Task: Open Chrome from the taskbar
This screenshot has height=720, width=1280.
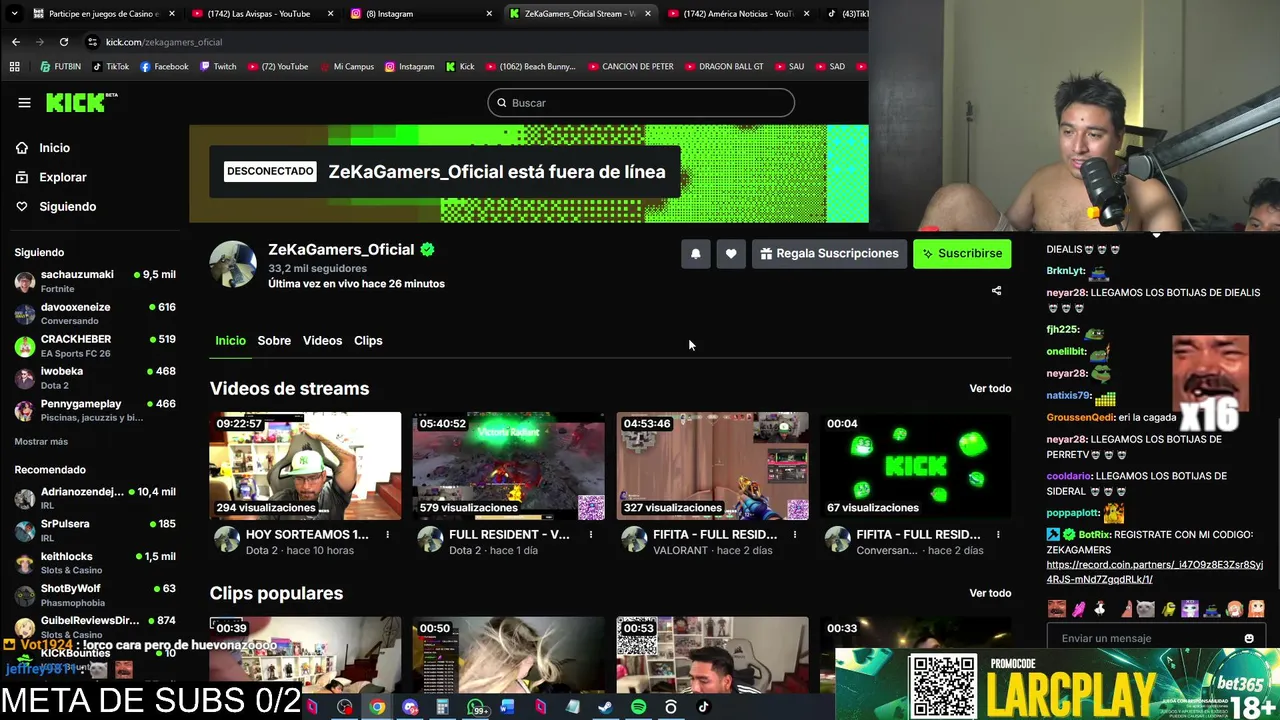Action: pos(377,707)
